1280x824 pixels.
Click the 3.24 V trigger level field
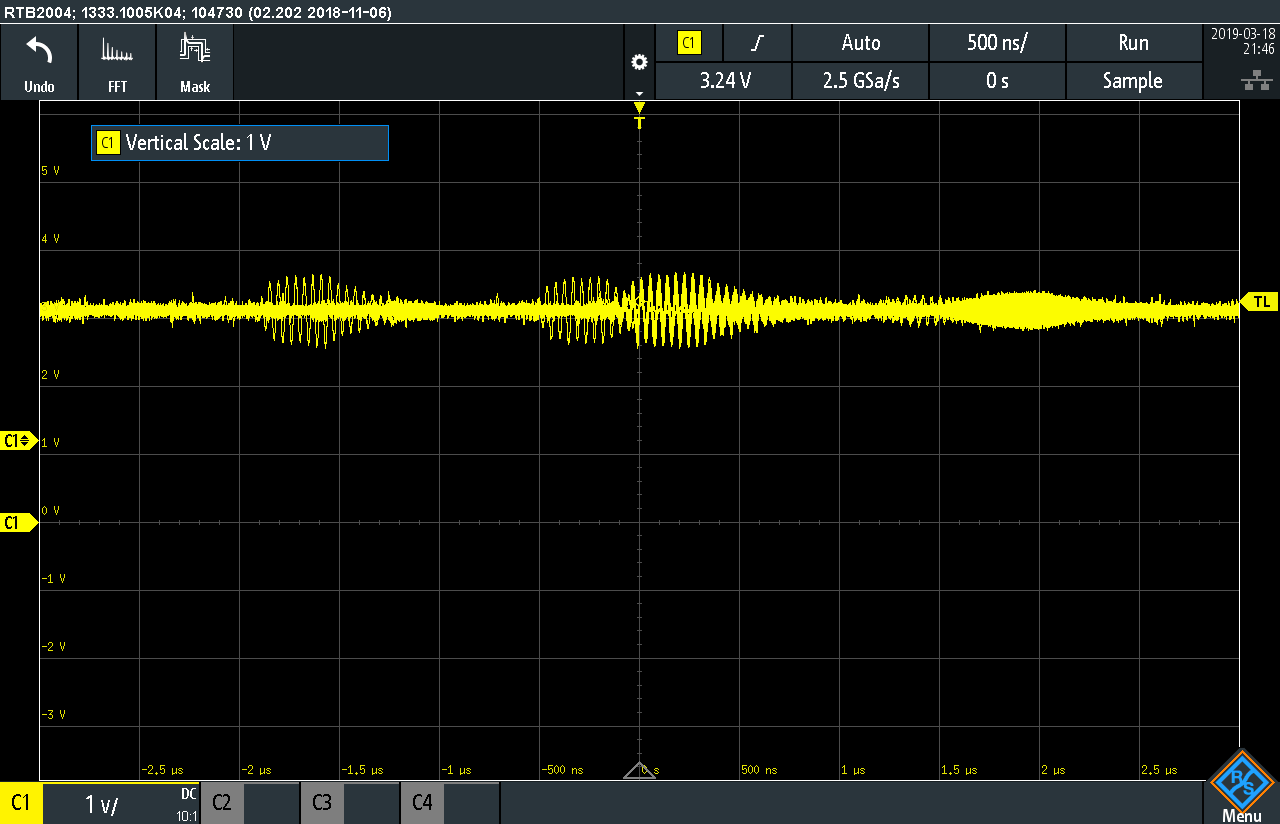(x=725, y=81)
